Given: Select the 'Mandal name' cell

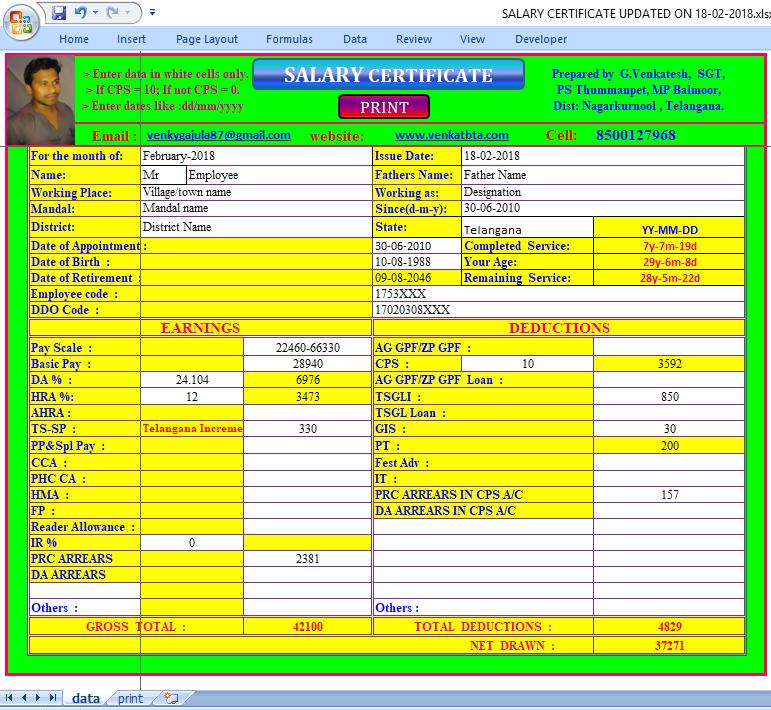Looking at the screenshot, I should 256,208.
